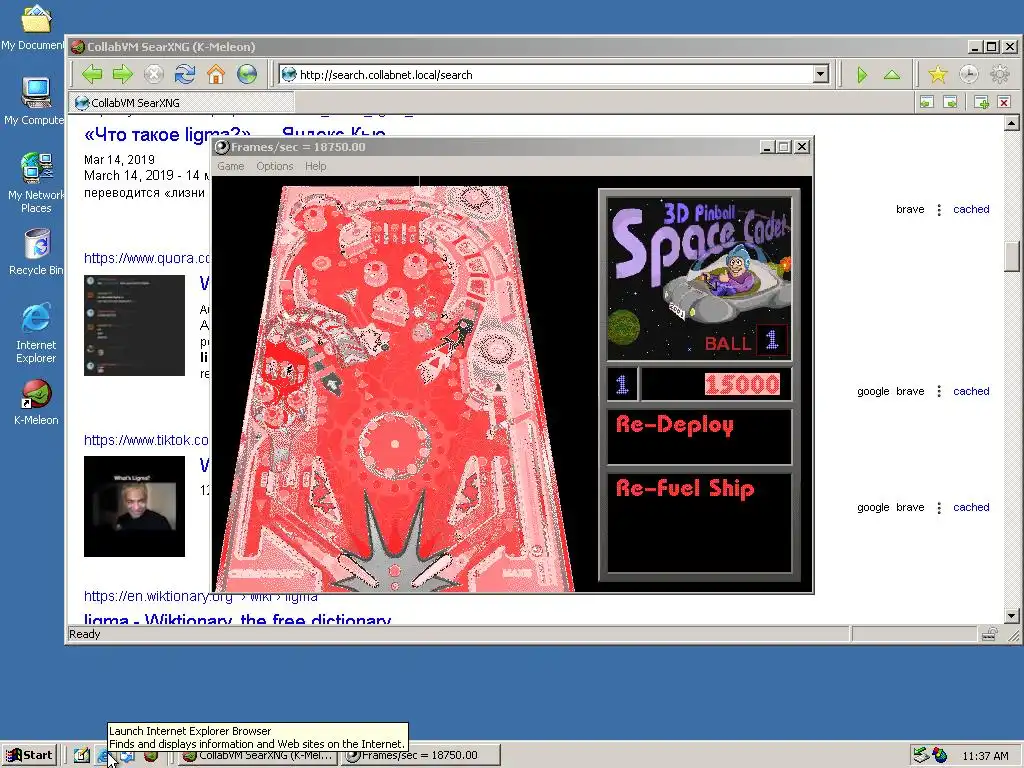This screenshot has height=768, width=1024.
Task: Click the 11:37 AM tray clock
Action: coord(985,756)
